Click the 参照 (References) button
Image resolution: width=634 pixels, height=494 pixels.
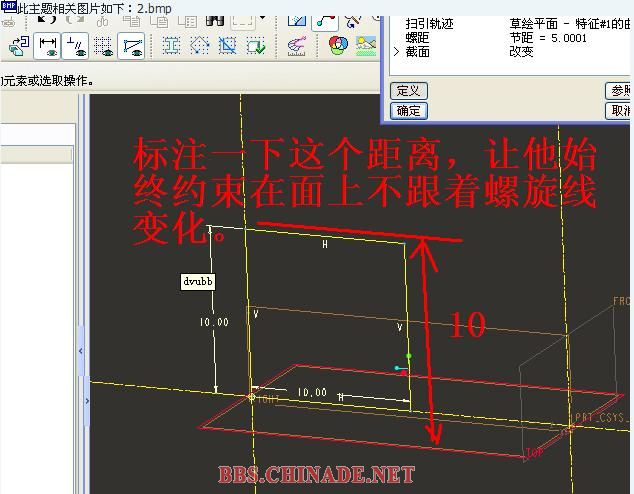[x=619, y=91]
